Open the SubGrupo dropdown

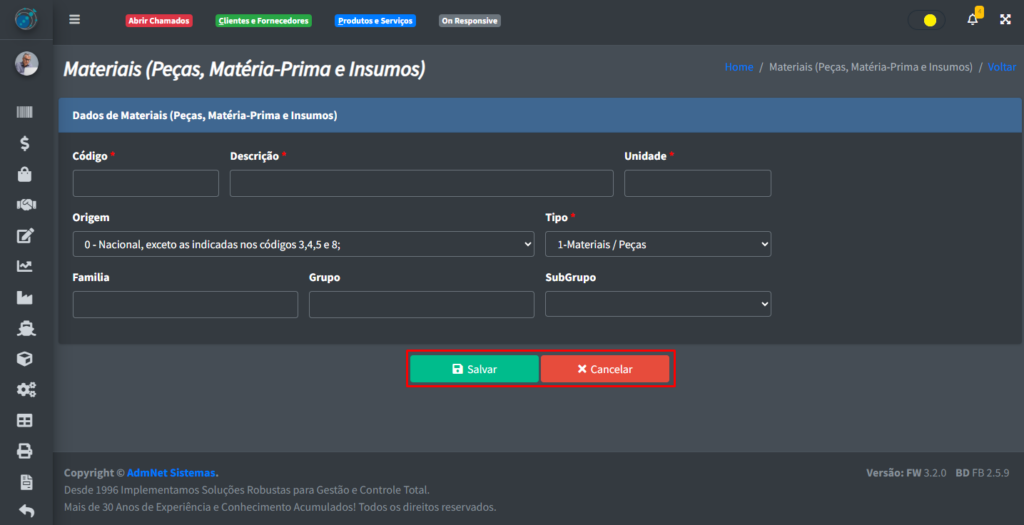pos(657,304)
